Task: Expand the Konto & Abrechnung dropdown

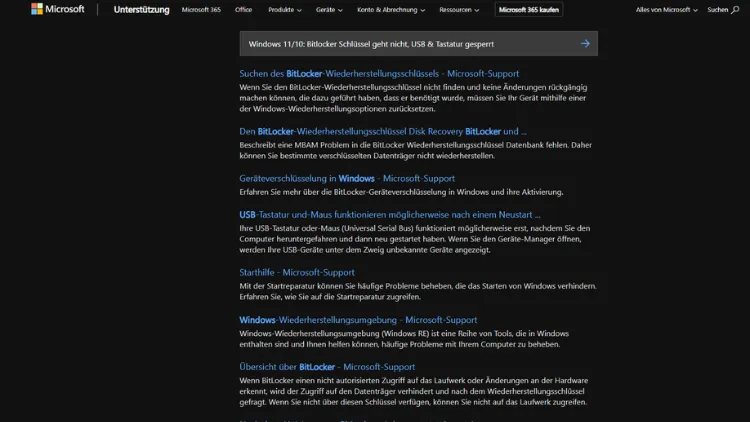Action: coord(391,10)
